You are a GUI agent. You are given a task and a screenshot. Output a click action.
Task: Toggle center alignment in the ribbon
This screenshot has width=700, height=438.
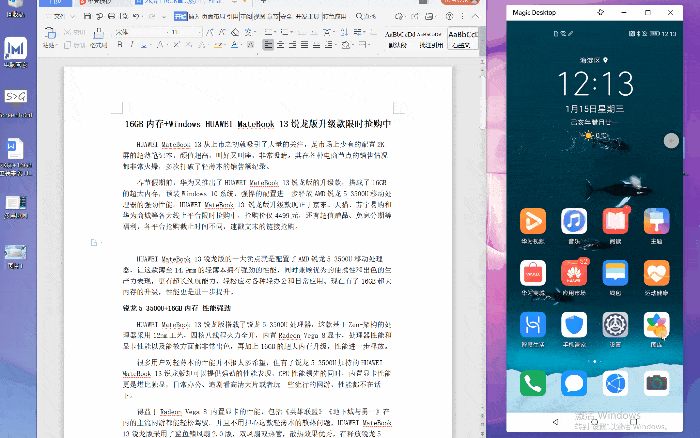[282, 44]
